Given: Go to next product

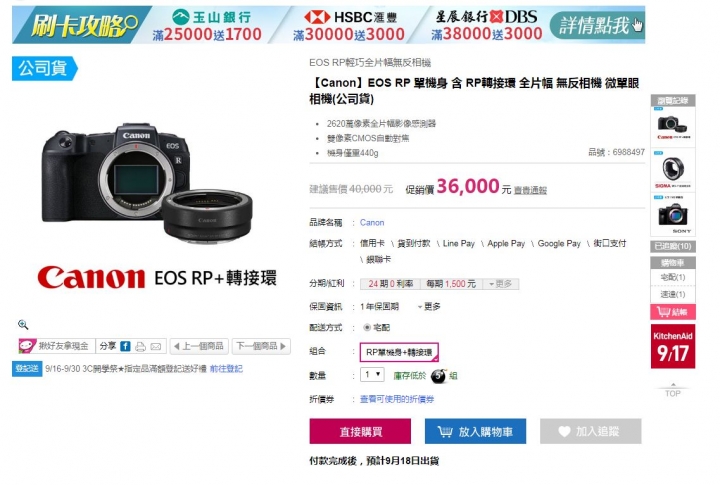Looking at the screenshot, I should [x=261, y=346].
